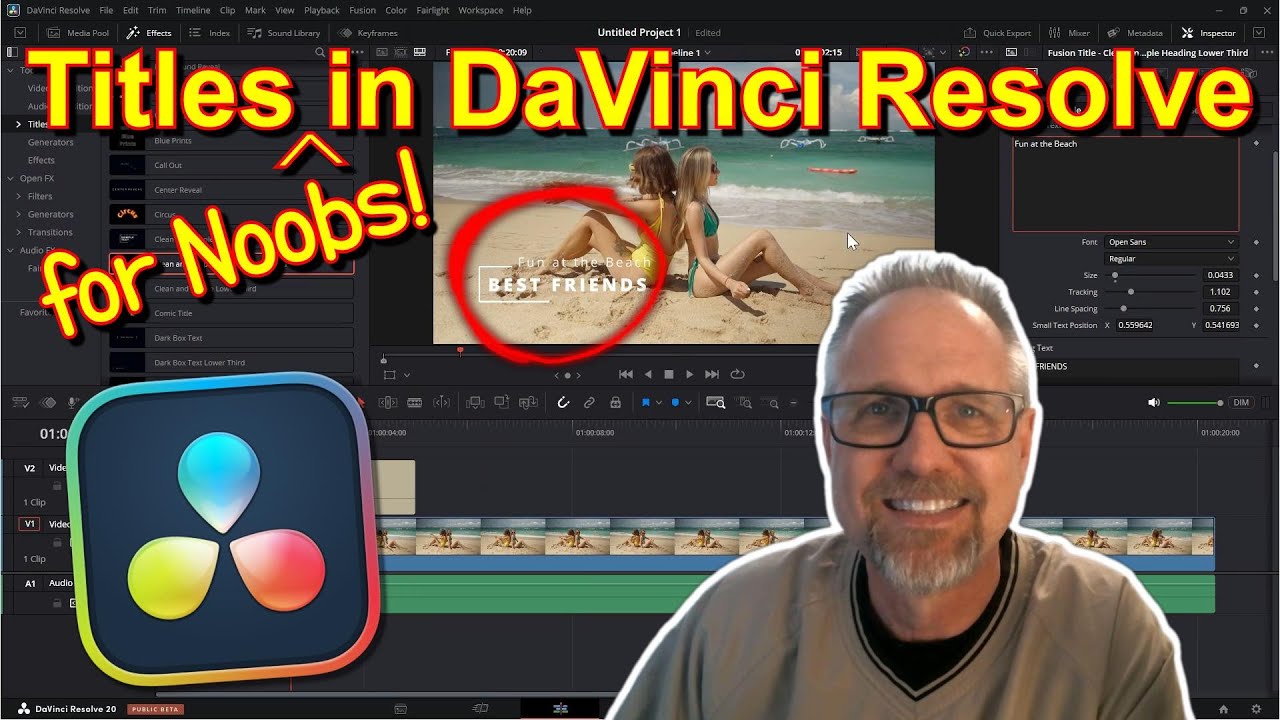The width and height of the screenshot is (1280, 720).
Task: Click the Size slider handle
Action: [1115, 275]
